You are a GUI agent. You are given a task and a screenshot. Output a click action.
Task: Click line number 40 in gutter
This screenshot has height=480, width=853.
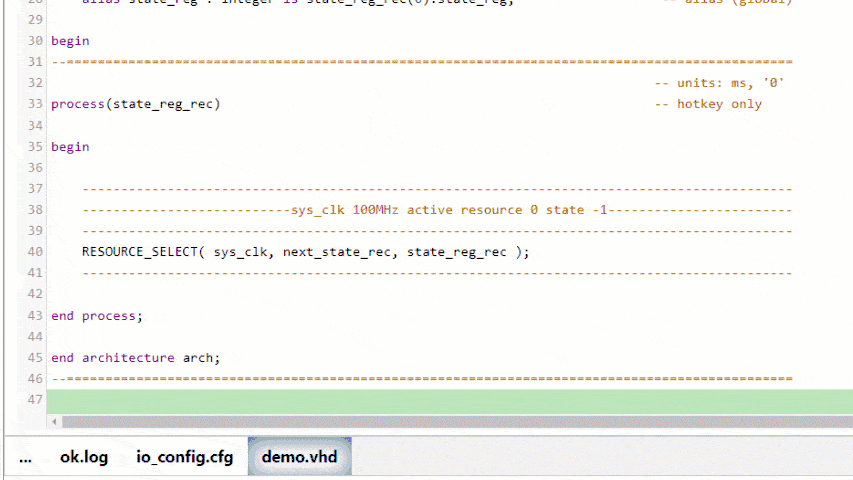click(35, 252)
